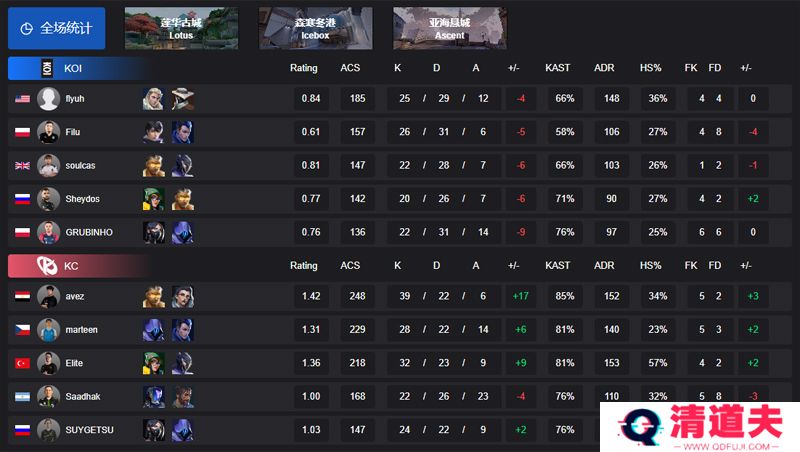Click the Sheydos player name
Image resolution: width=800 pixels, height=452 pixels.
coord(82,198)
